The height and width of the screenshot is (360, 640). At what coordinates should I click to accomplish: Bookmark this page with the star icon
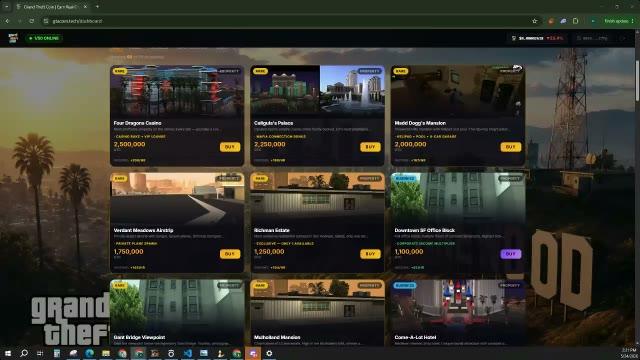point(535,21)
